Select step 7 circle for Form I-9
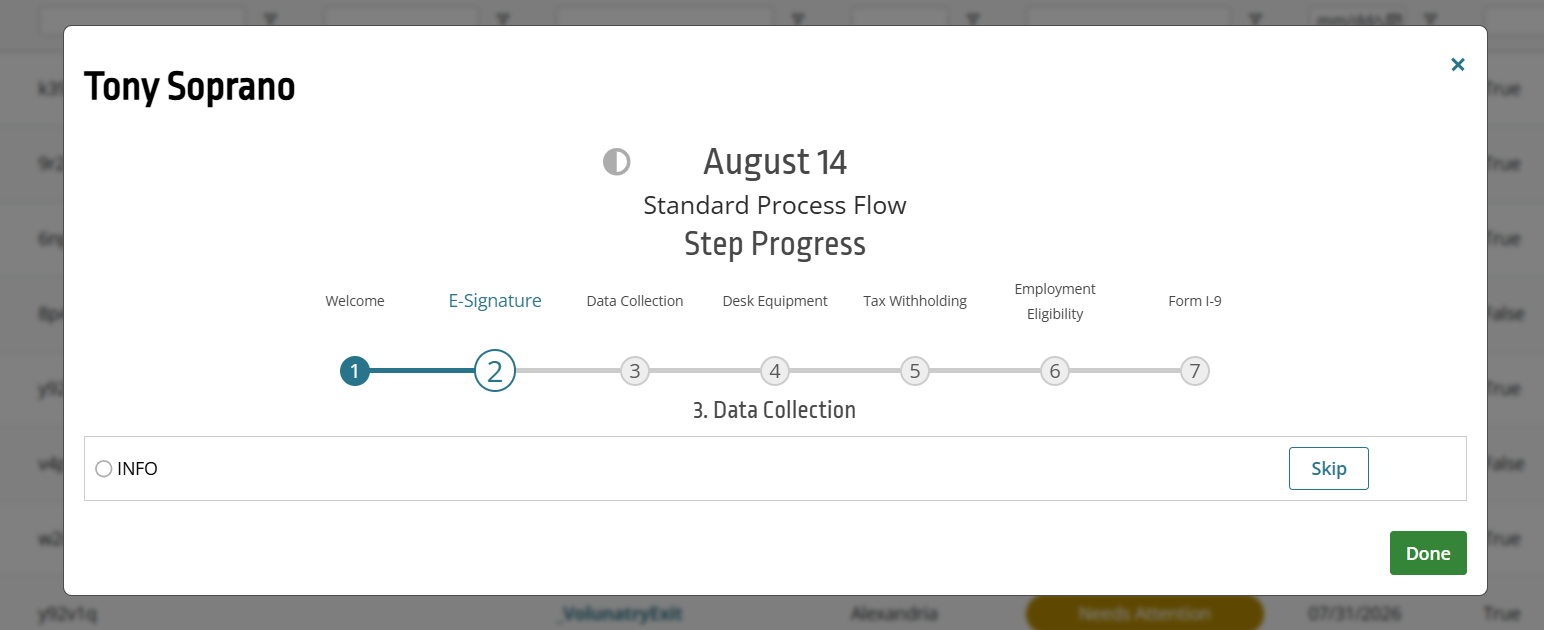1544x630 pixels. pos(1195,371)
